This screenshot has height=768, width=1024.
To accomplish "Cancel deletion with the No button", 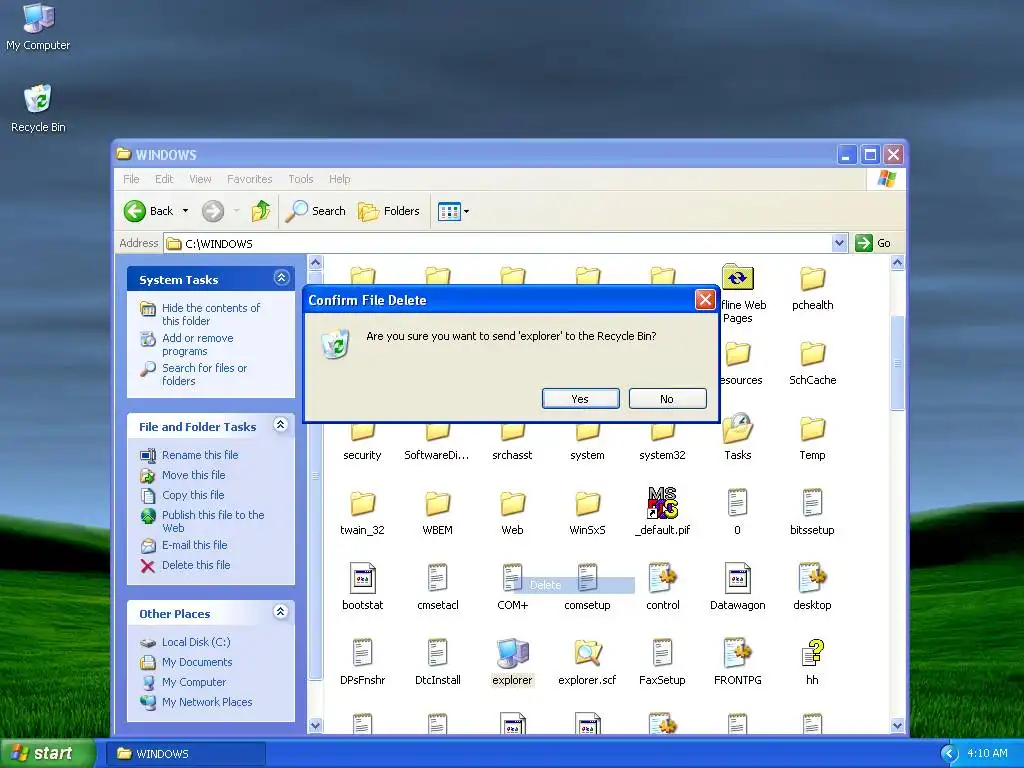I will pos(667,398).
